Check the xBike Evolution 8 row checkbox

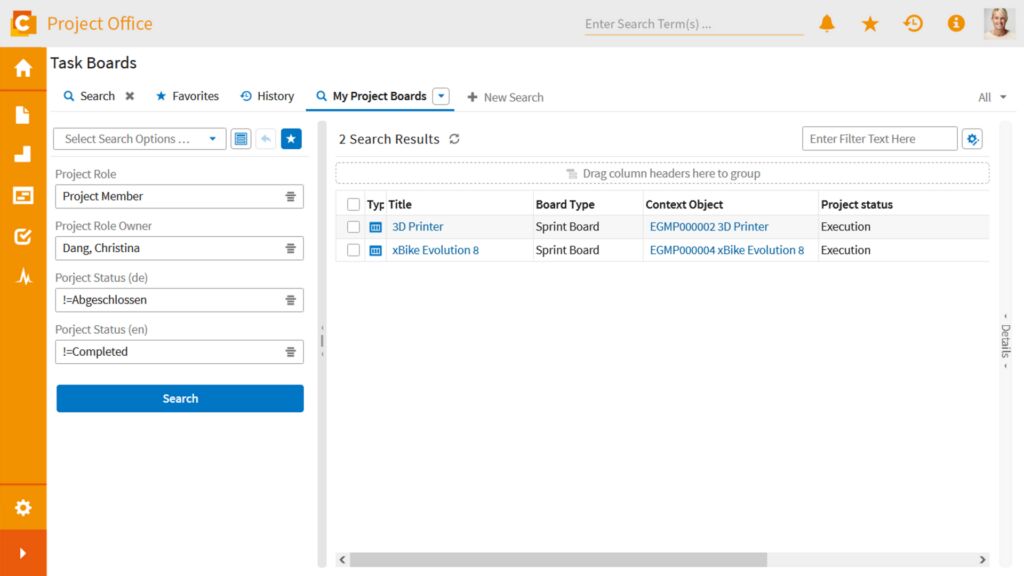[352, 250]
